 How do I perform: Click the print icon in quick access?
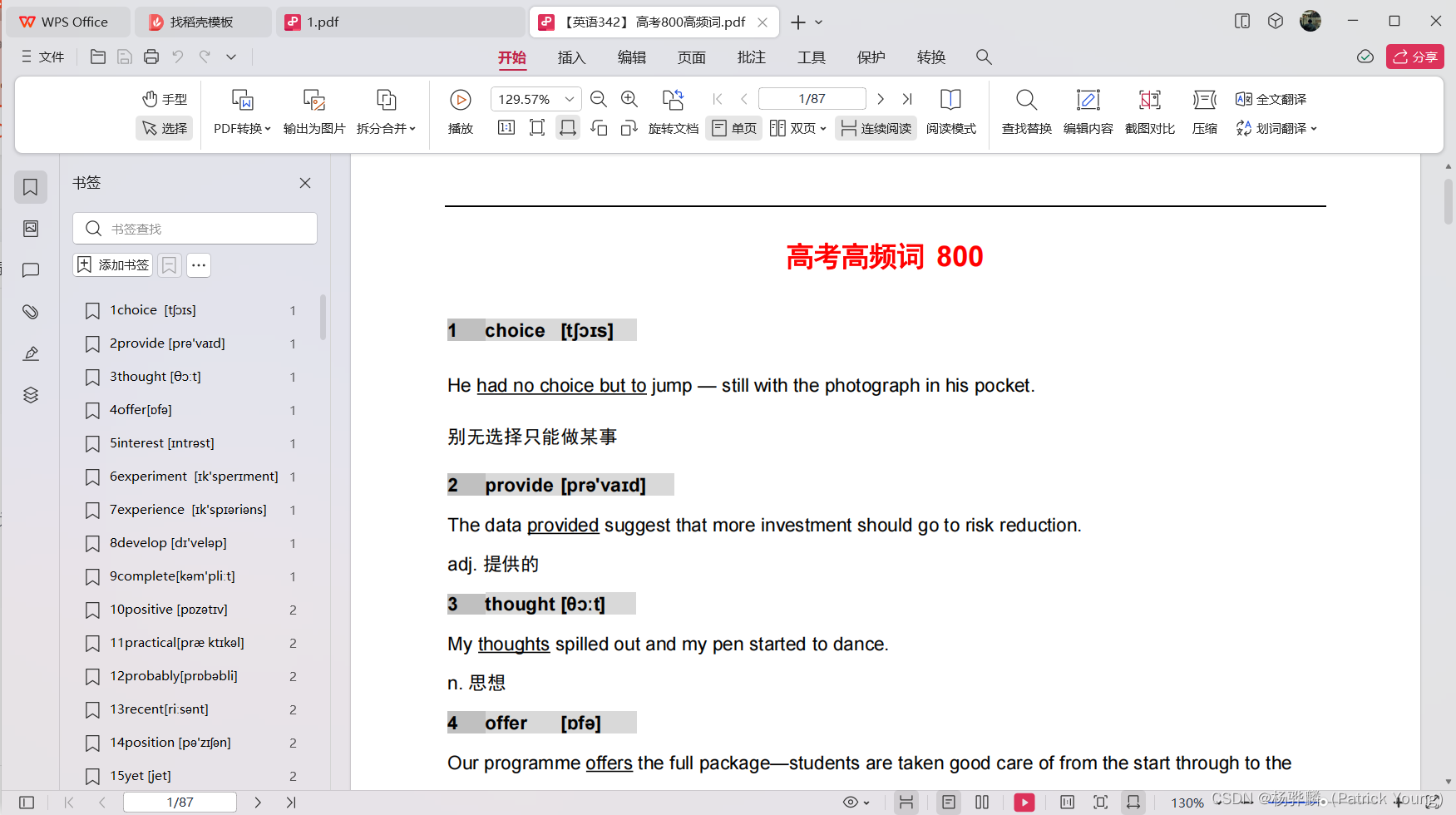point(151,57)
